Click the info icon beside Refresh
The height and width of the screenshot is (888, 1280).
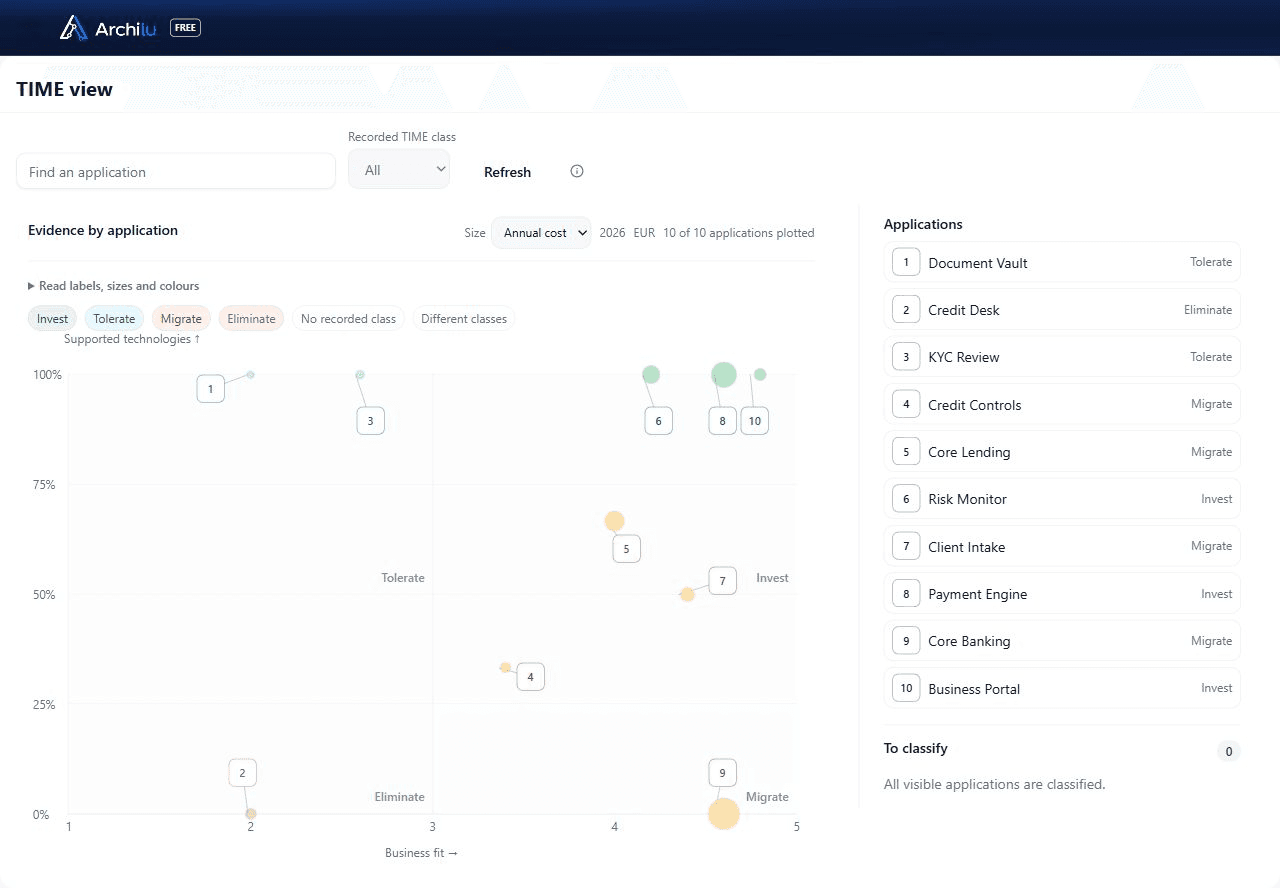(577, 171)
